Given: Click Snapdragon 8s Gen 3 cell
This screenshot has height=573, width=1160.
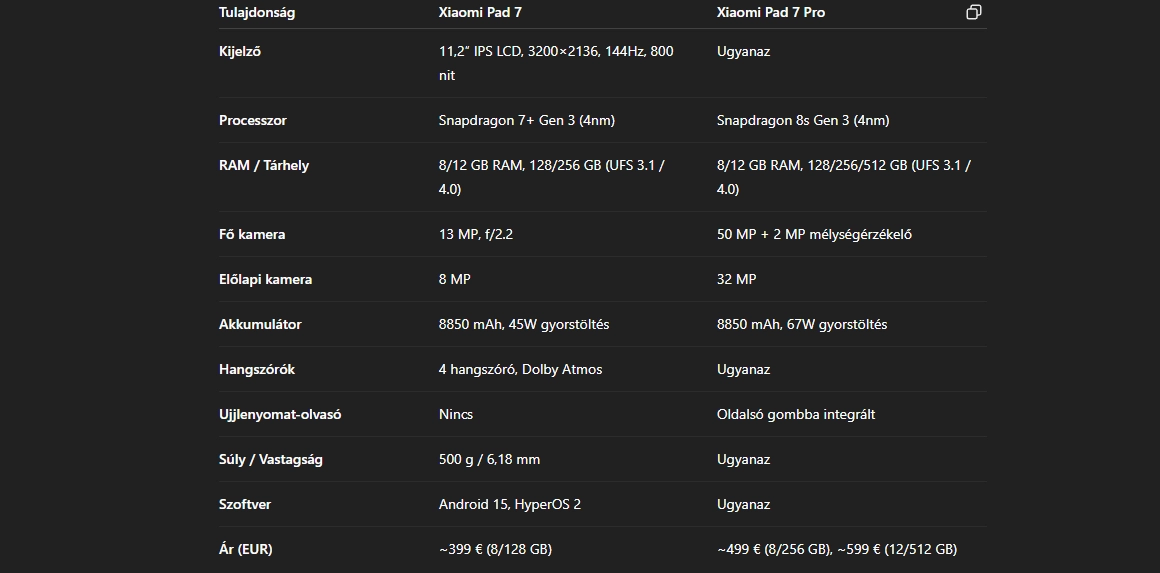Looking at the screenshot, I should [803, 121].
